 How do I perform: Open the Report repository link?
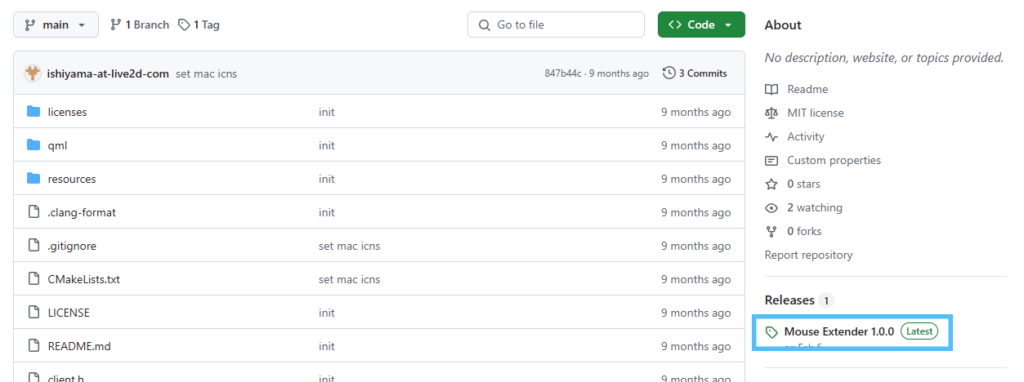pos(808,255)
